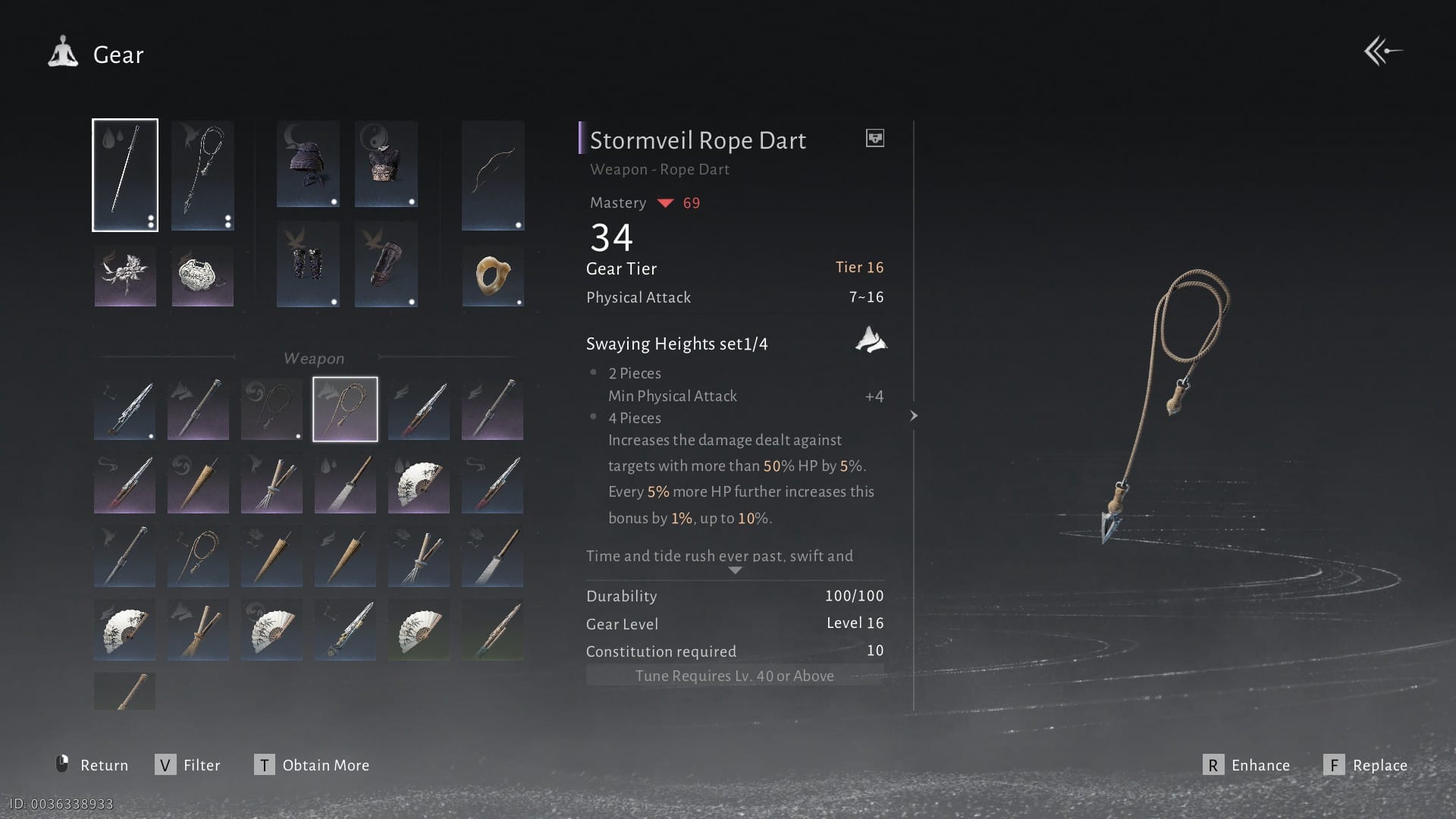
Task: Click the back arrow icon
Action: (1383, 52)
